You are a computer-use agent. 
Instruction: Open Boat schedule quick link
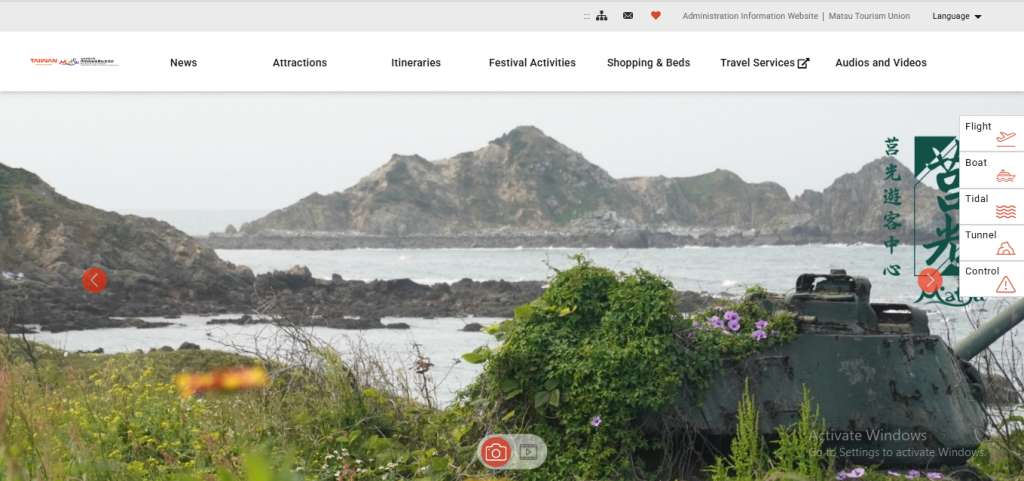coord(991,170)
